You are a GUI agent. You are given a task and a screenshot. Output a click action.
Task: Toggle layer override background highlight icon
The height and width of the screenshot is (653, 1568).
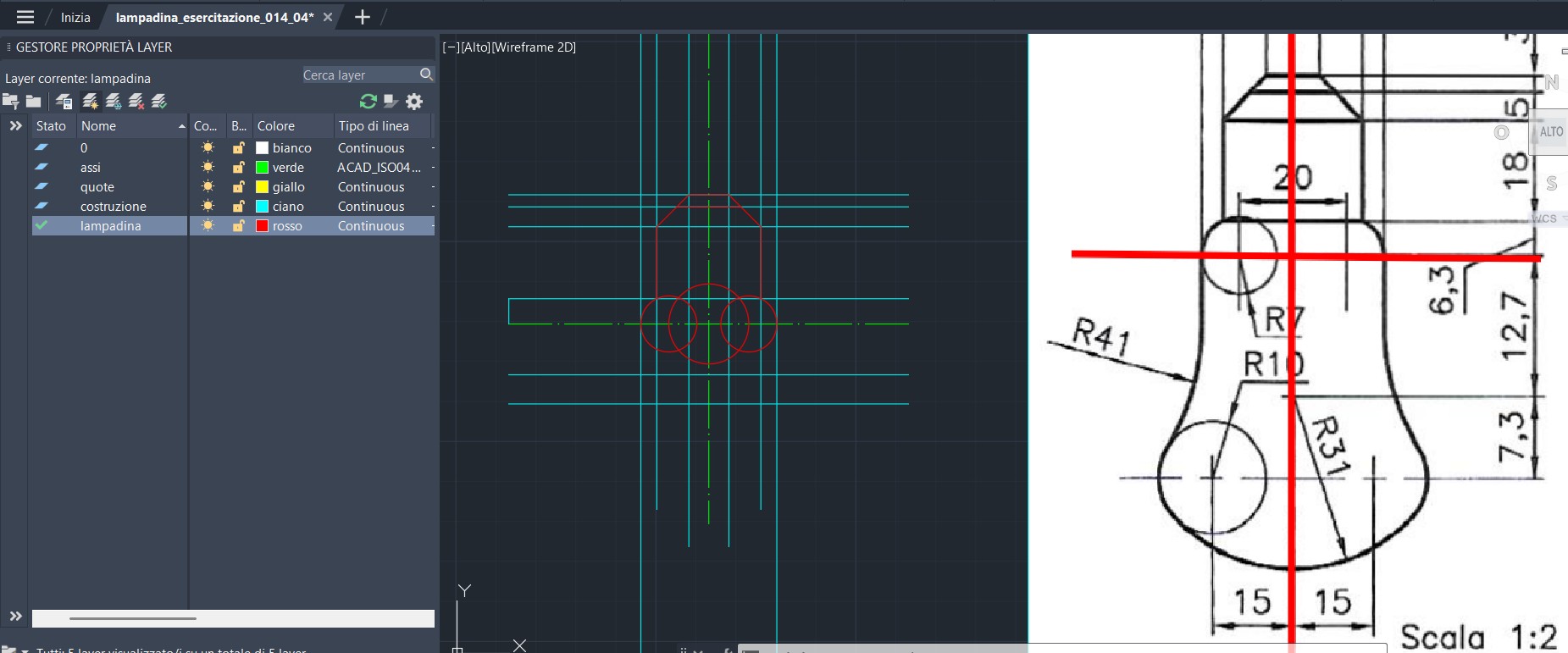(x=391, y=102)
